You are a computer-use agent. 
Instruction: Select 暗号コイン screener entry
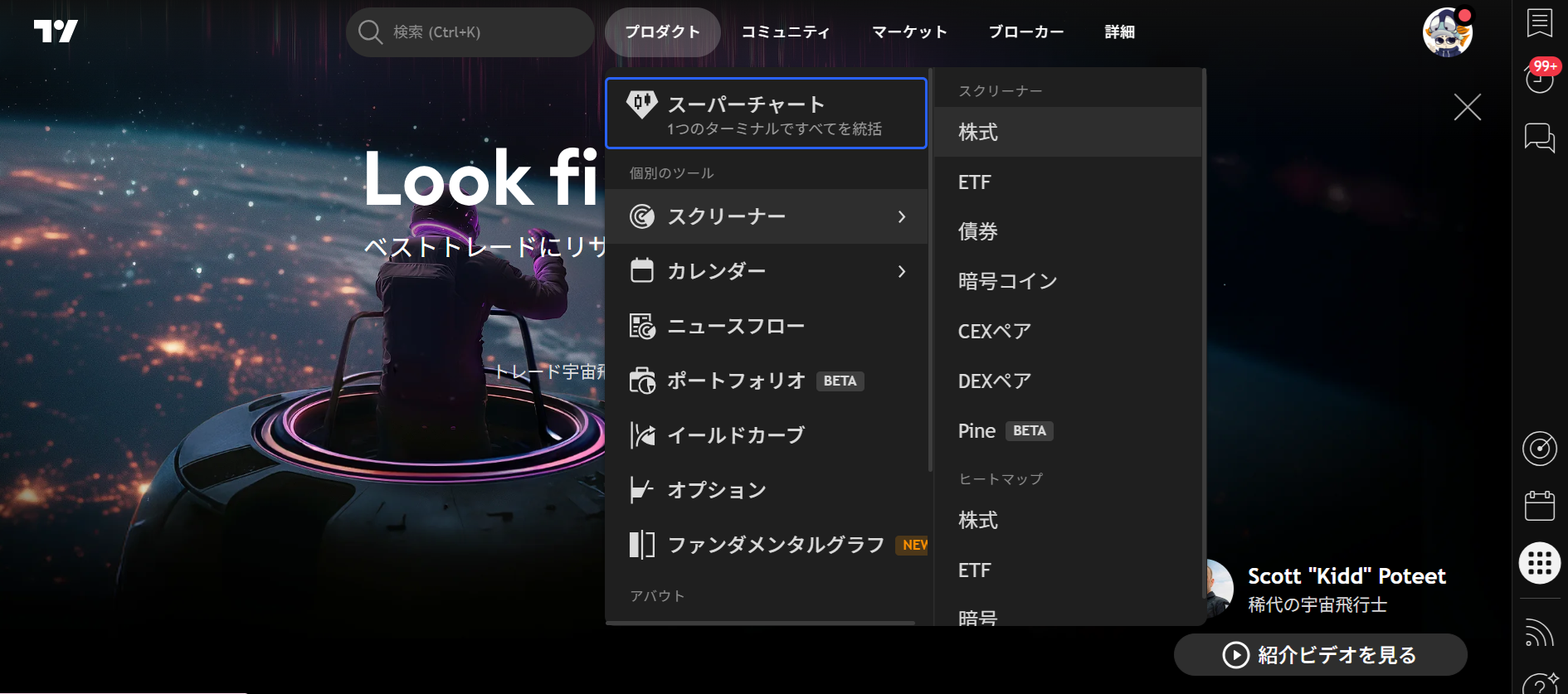1007,281
